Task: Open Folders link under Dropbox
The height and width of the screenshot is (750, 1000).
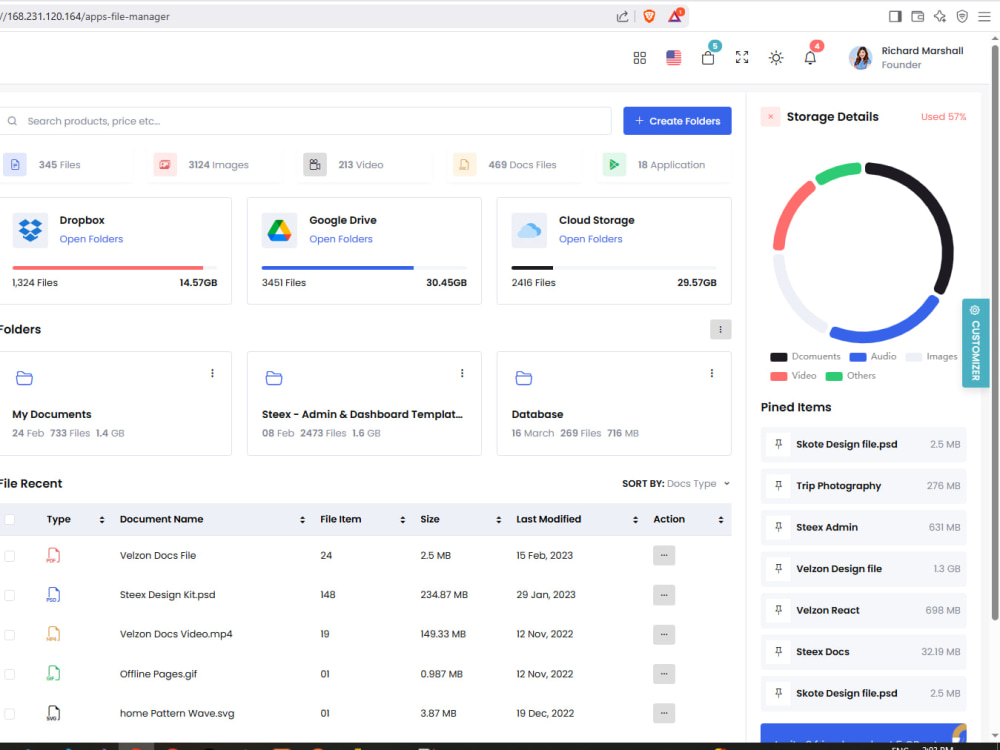Action: point(91,239)
